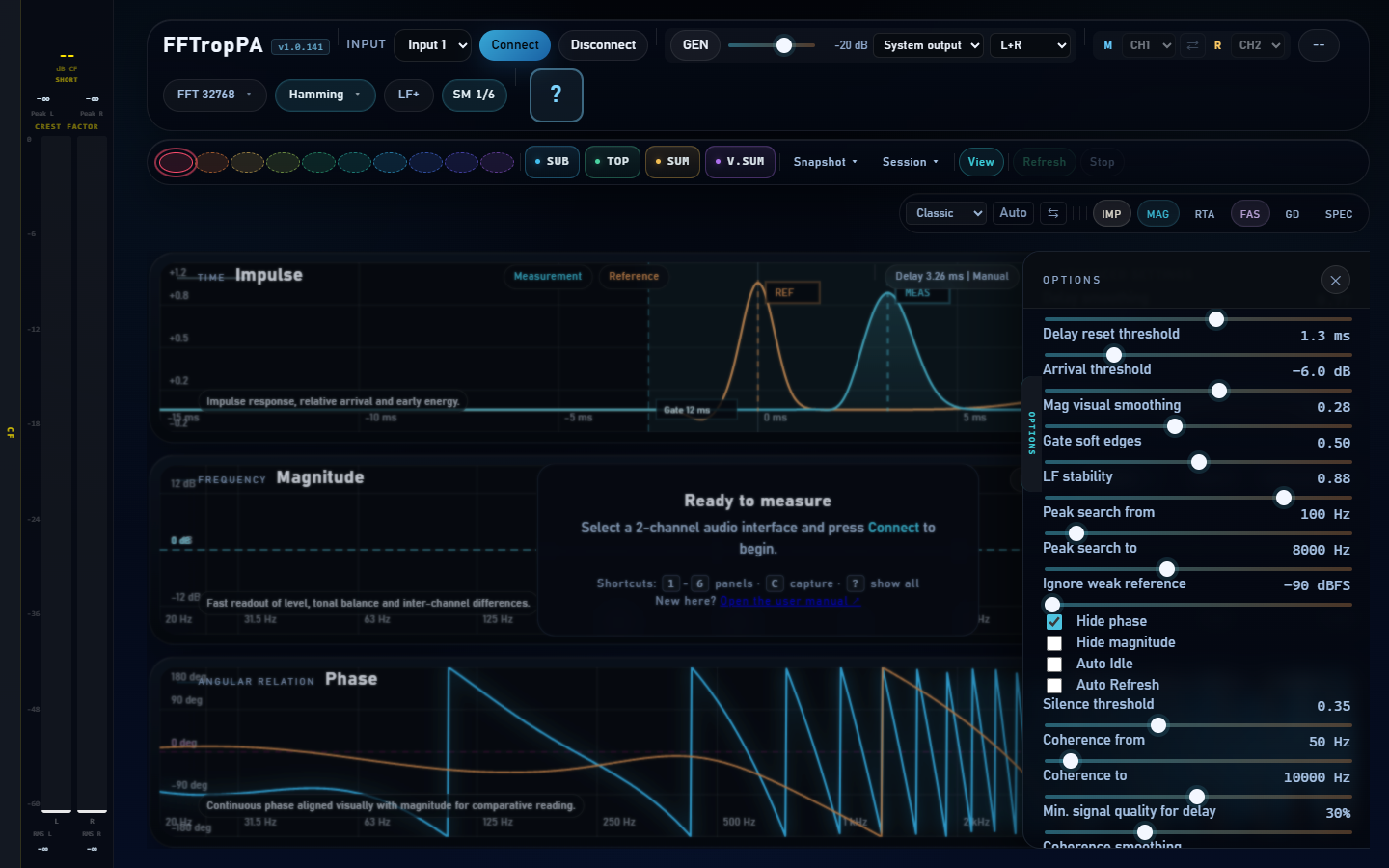Click the Reference legend label in Impulse
Image resolution: width=1389 pixels, height=868 pixels.
tap(634, 277)
